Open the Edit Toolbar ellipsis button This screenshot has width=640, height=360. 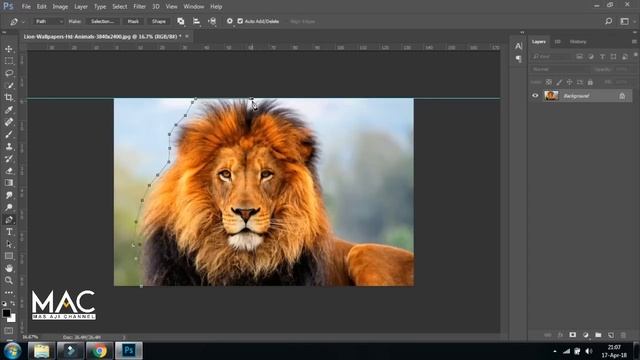click(x=9, y=292)
